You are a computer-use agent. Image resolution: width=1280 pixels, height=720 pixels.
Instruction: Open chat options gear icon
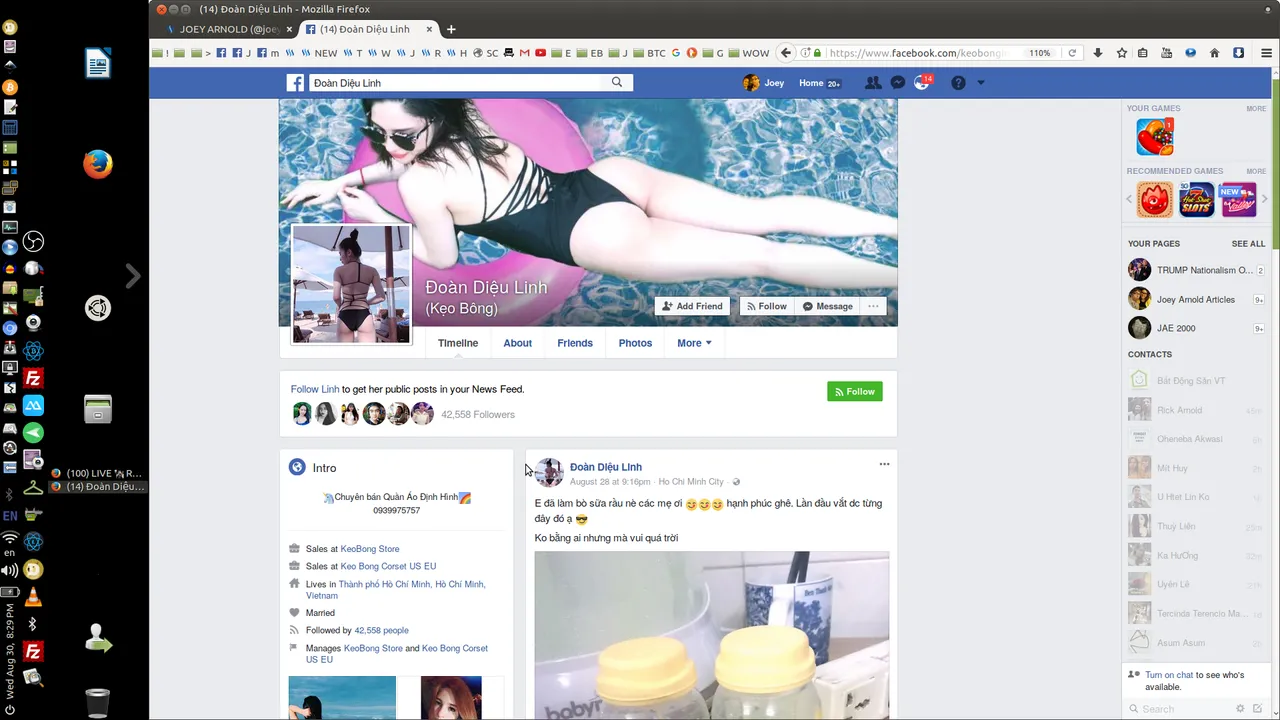tap(1241, 708)
